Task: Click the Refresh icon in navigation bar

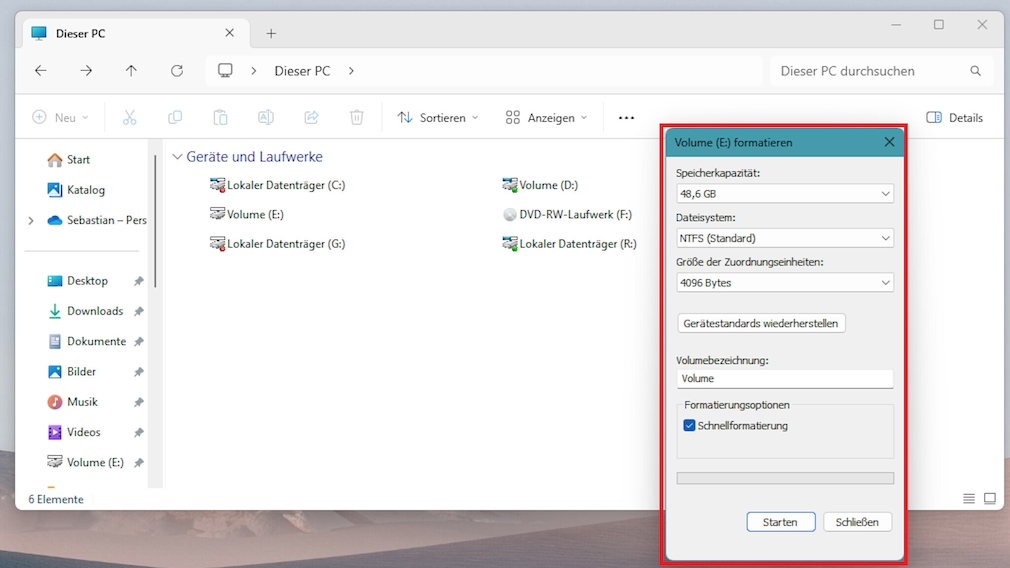Action: coord(177,71)
